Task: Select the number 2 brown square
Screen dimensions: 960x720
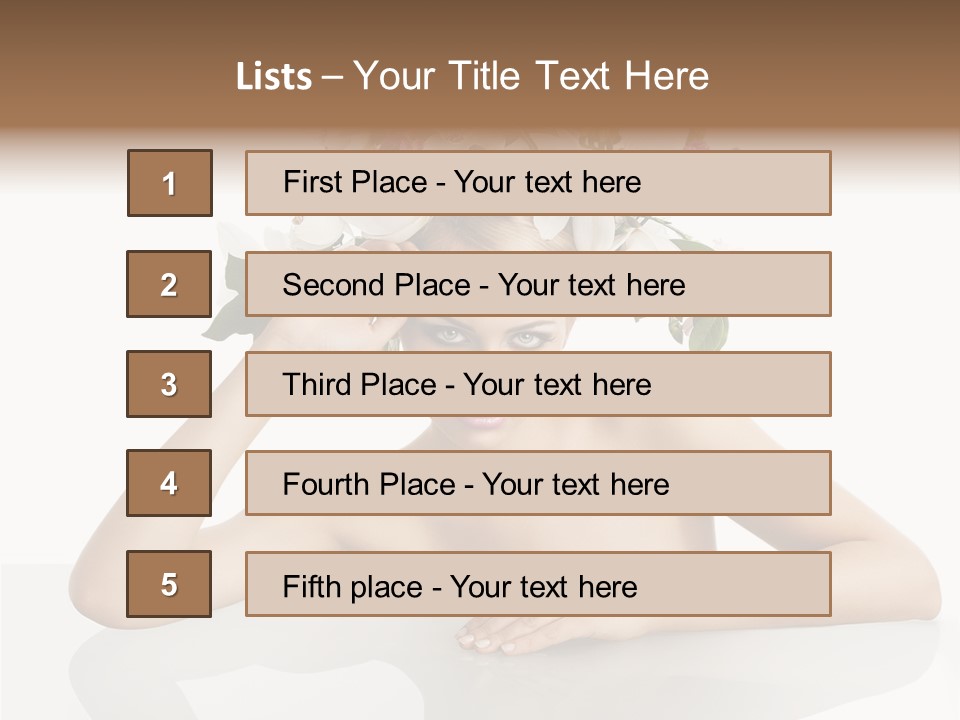Action: pos(169,284)
